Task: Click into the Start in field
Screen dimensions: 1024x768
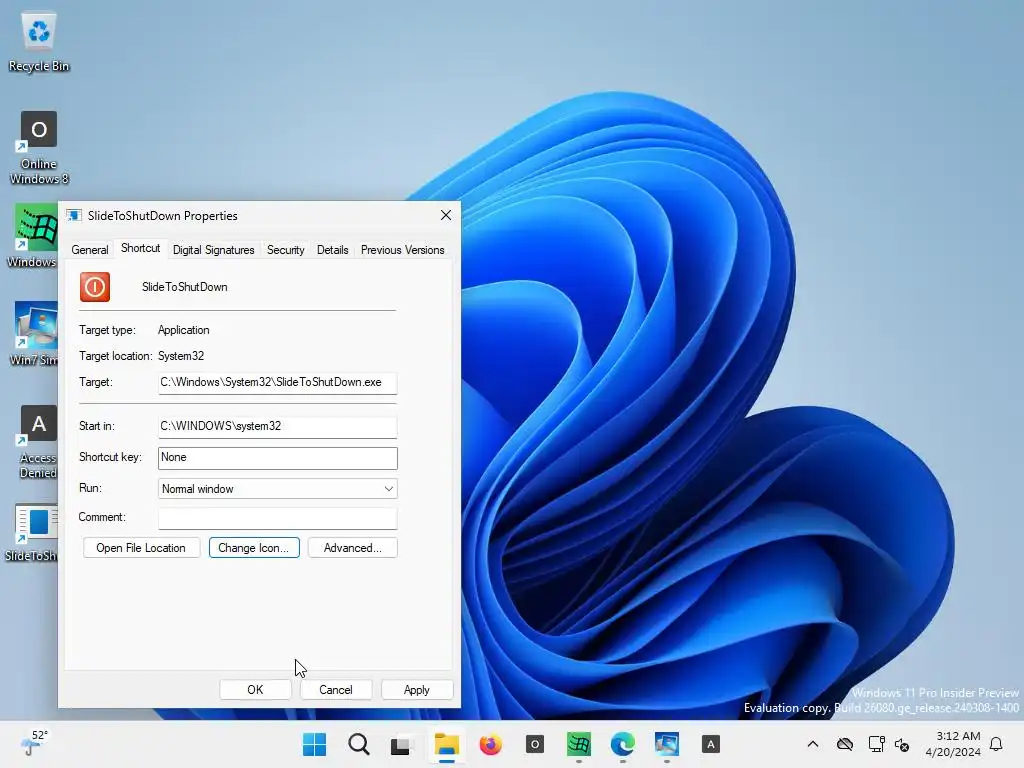Action: click(x=278, y=426)
